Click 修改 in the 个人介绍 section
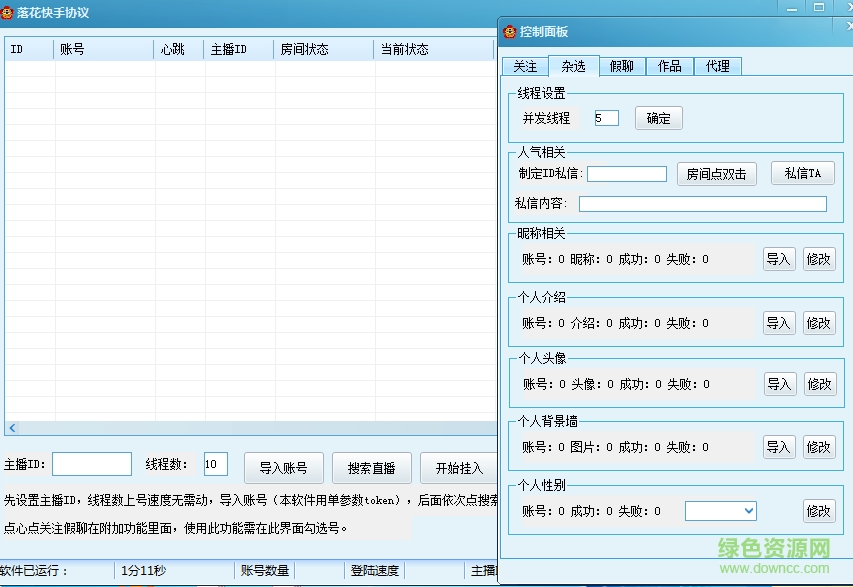Screen dimensions: 853x587 (819, 321)
